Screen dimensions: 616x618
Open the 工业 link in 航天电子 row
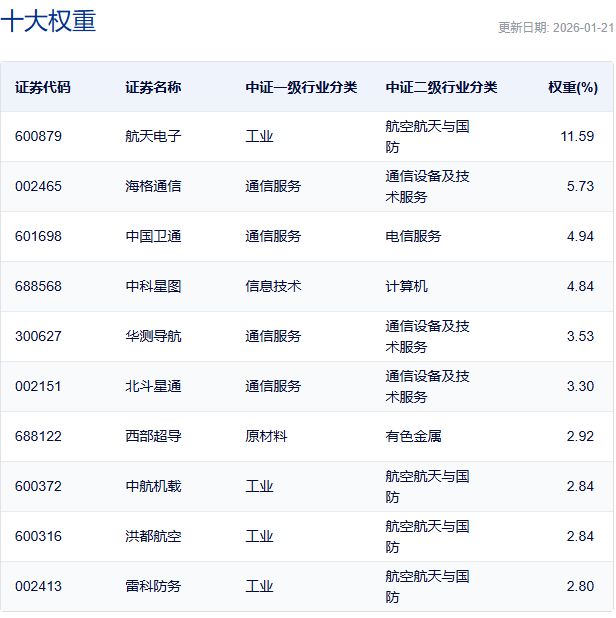coord(259,137)
